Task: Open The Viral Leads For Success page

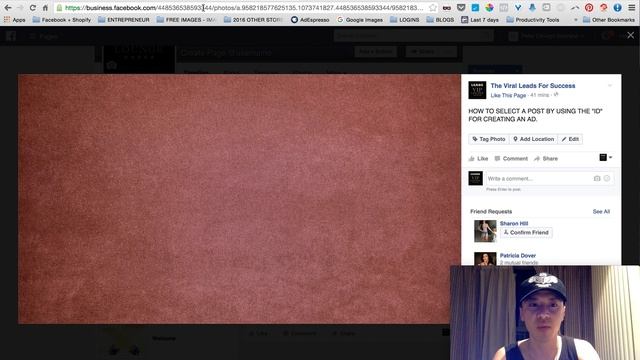Action: pos(533,86)
